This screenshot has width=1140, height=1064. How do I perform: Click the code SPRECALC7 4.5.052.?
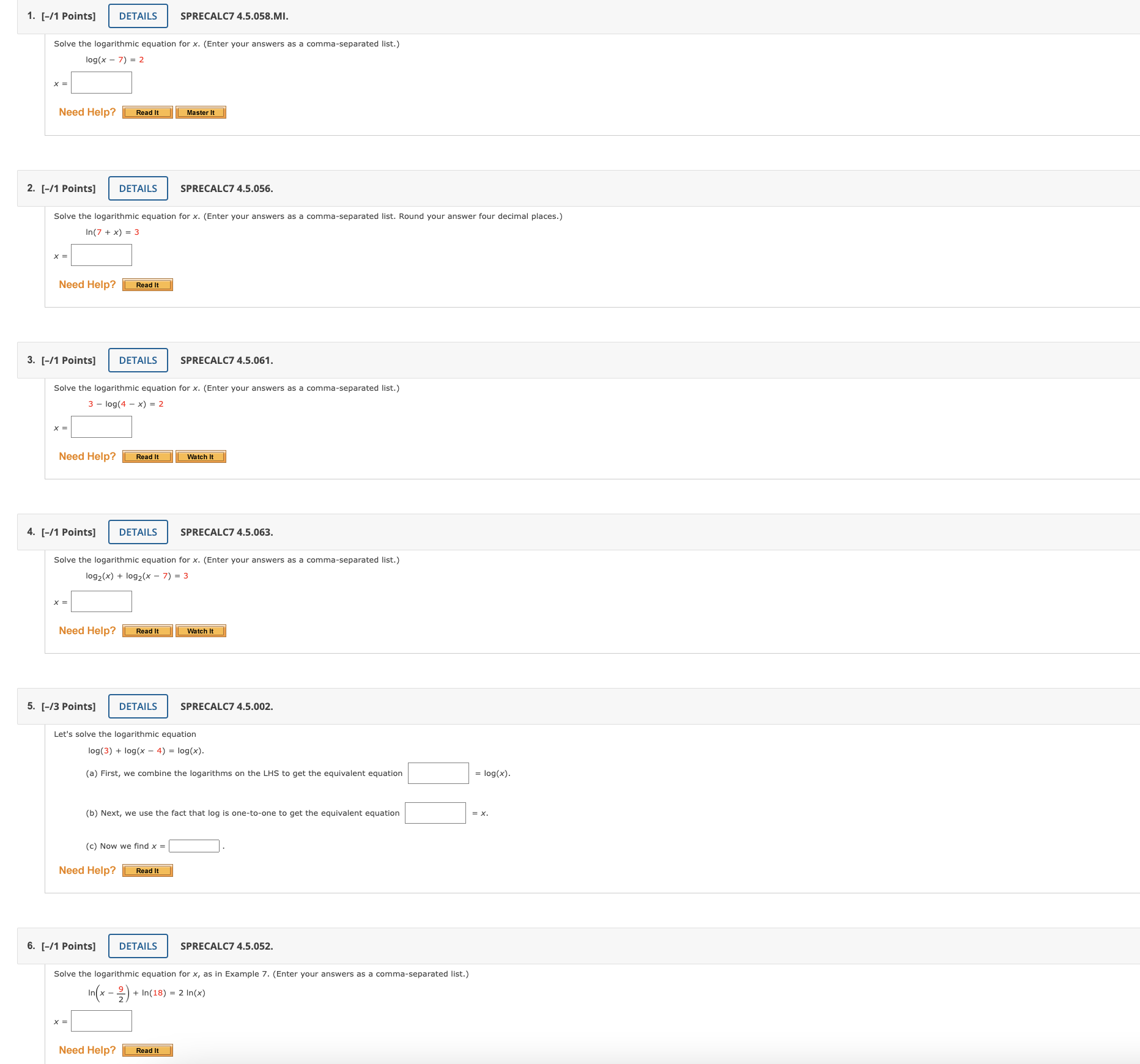[226, 946]
